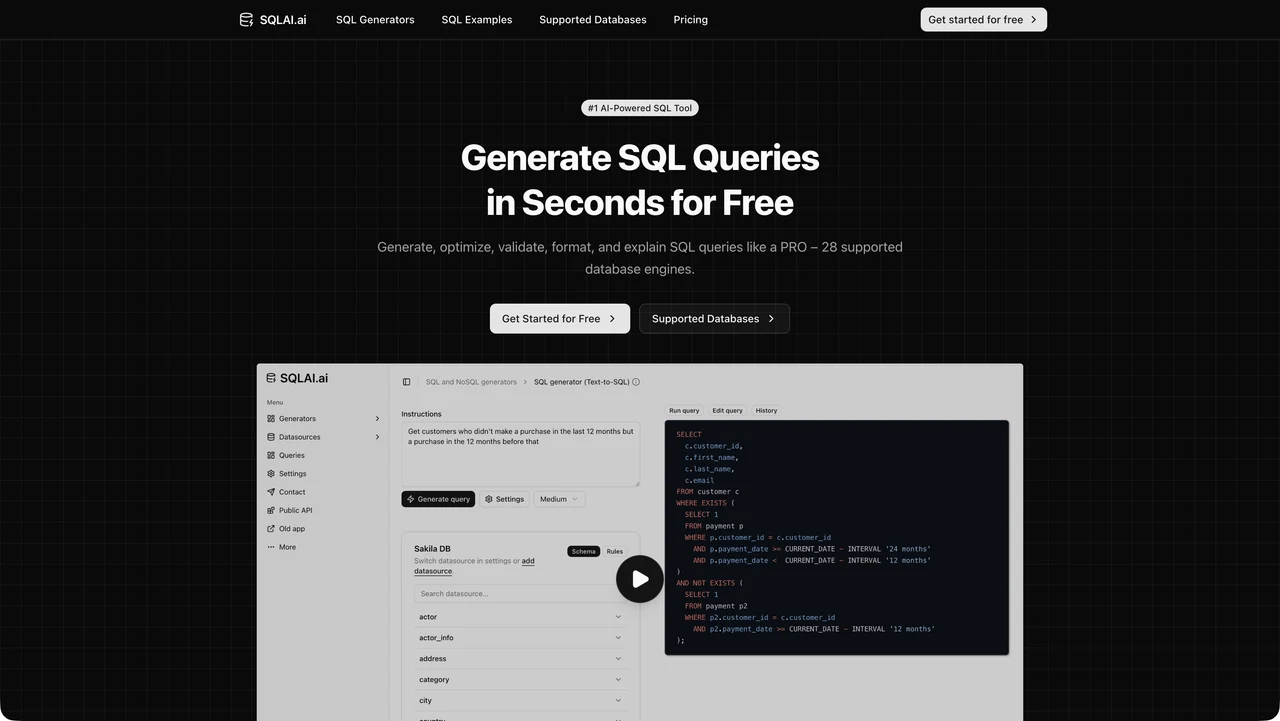Screen dimensions: 1280x721
Task: Click the Contact paper-plane icon
Action: (x=271, y=492)
